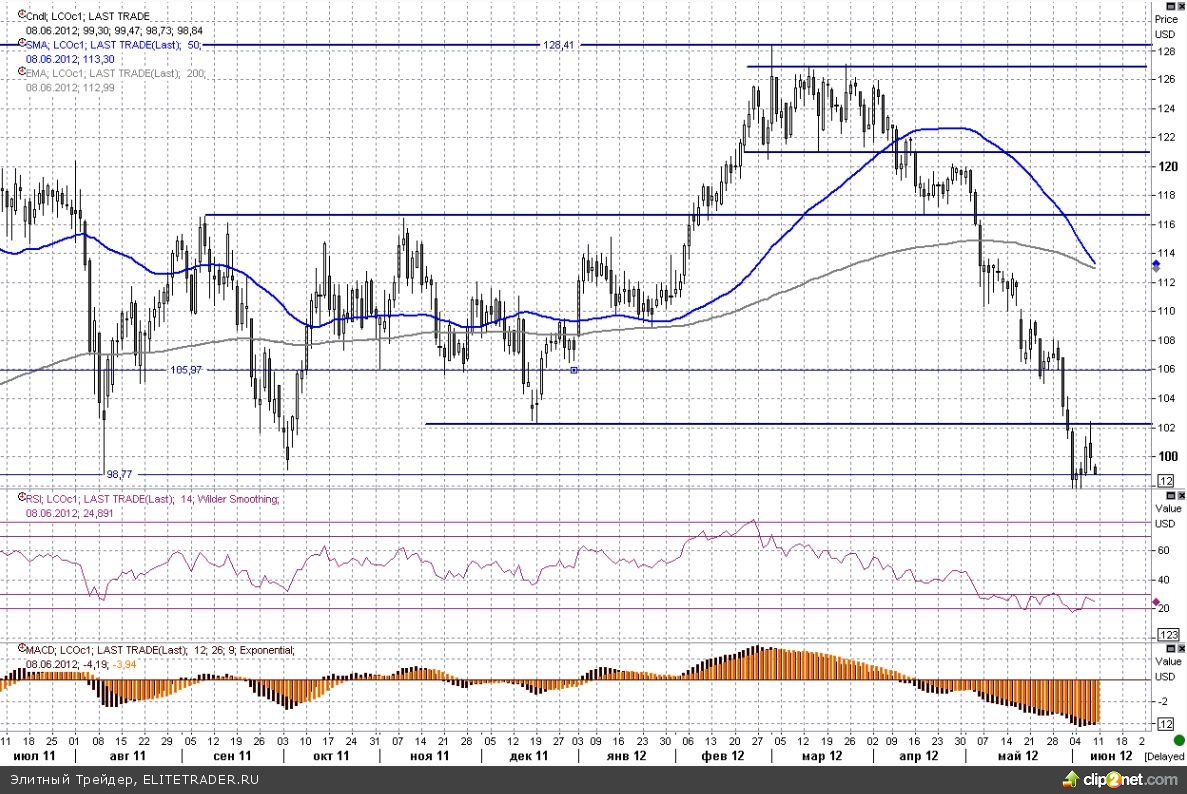Click the Delayed data status label

coord(1165,757)
